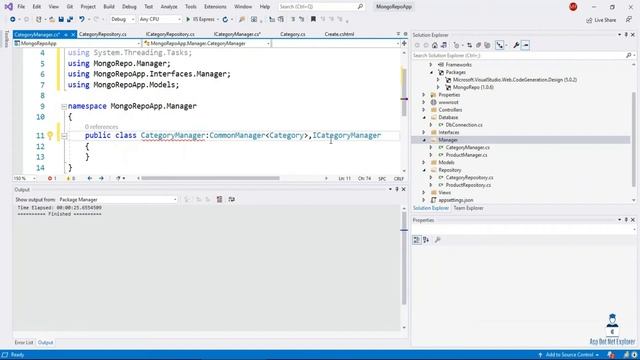Click the Preview Selected Items icon in Solution Explorer

pyautogui.click(x=525, y=45)
